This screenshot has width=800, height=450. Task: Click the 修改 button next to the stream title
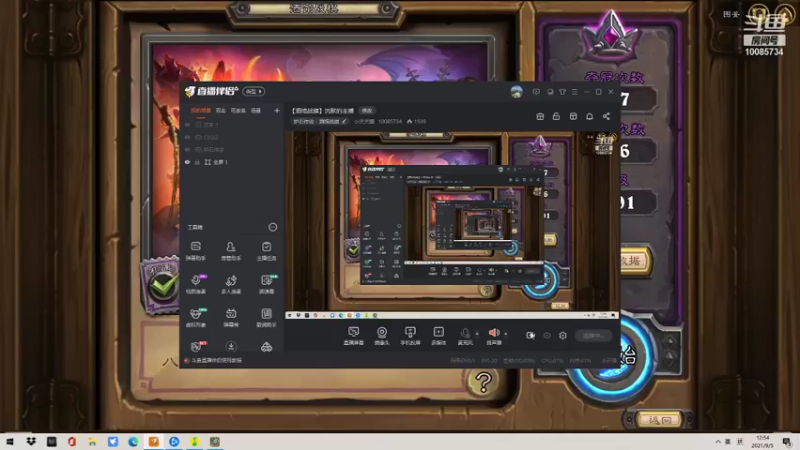[x=366, y=111]
